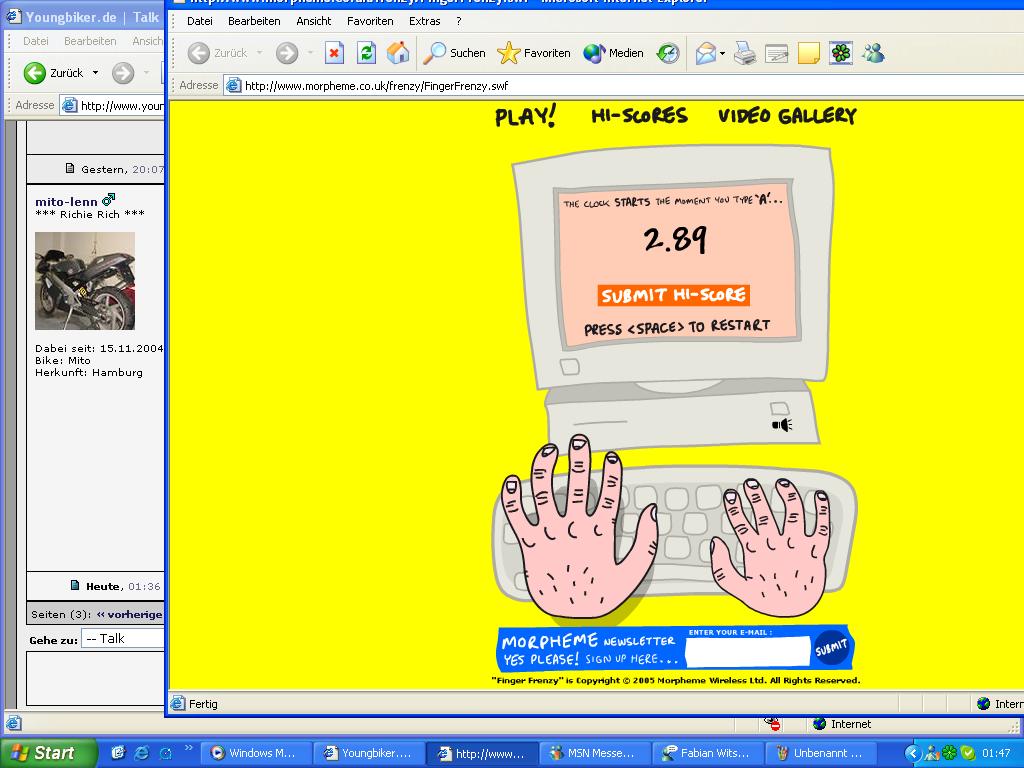
Task: Click the ICQ flower icon in the toolbar
Action: point(841,53)
